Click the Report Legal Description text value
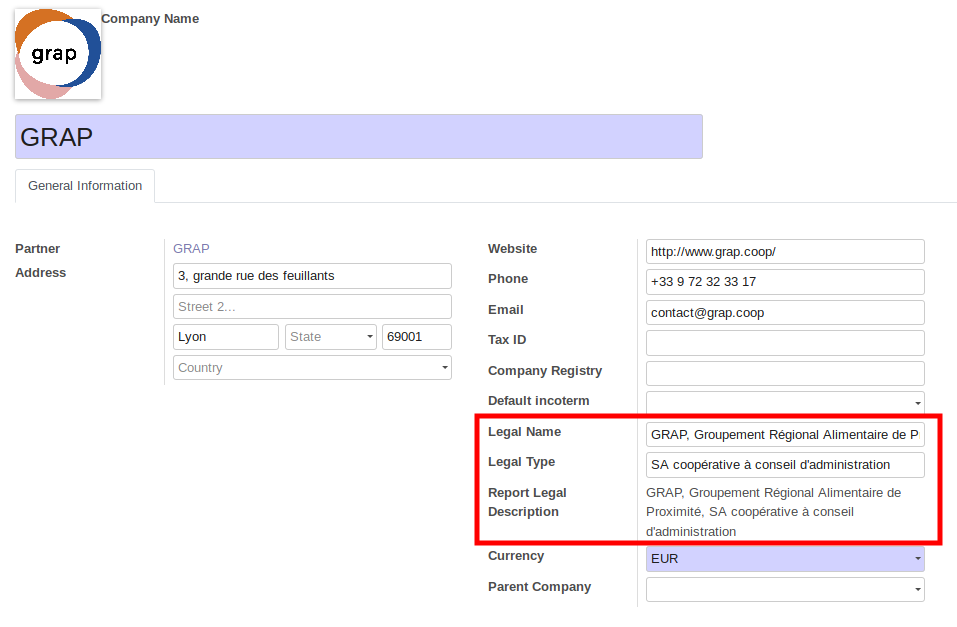 (x=773, y=512)
